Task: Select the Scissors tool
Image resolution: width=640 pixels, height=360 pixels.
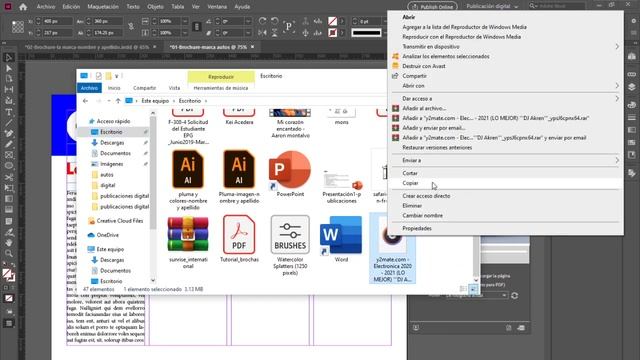Action: (9, 177)
